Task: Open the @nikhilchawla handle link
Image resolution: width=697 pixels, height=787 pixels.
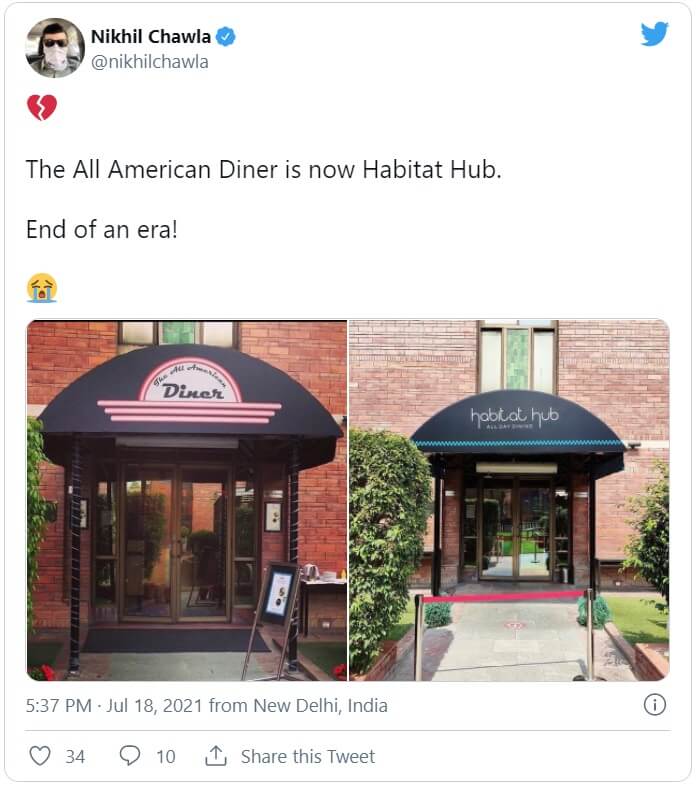Action: tap(150, 62)
